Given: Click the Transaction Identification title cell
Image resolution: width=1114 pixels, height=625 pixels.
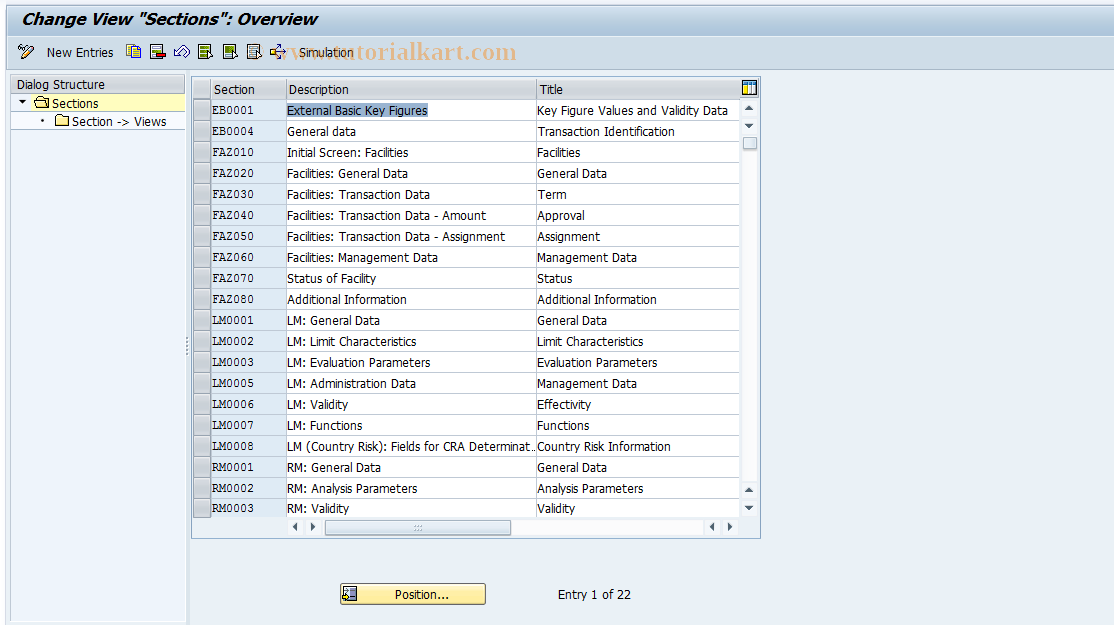Looking at the screenshot, I should (x=637, y=131).
